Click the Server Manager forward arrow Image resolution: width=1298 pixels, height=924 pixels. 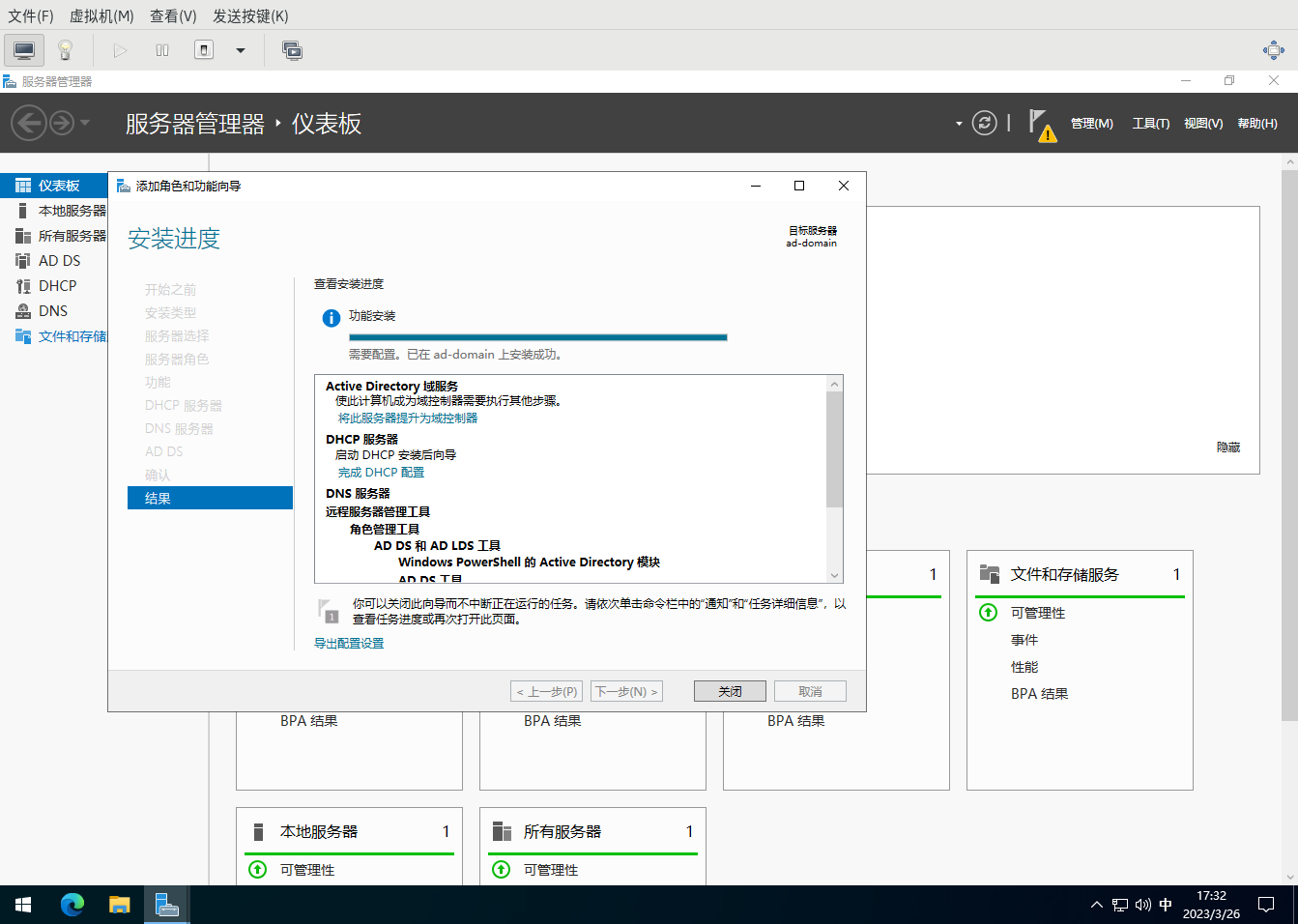62,123
